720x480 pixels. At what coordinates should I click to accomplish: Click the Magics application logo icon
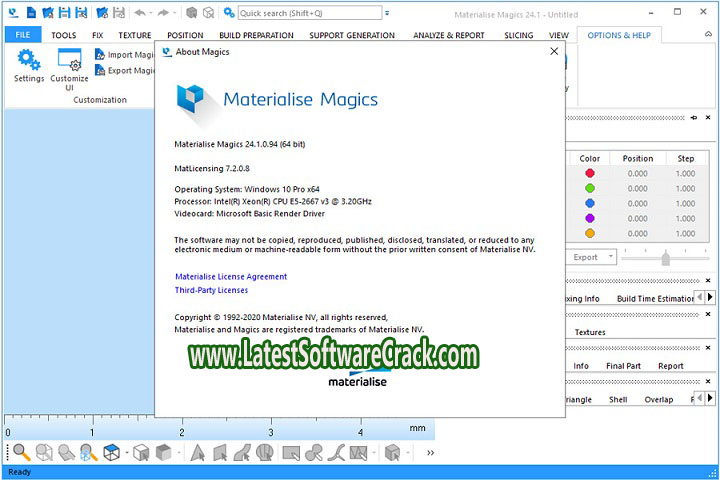(x=13, y=13)
